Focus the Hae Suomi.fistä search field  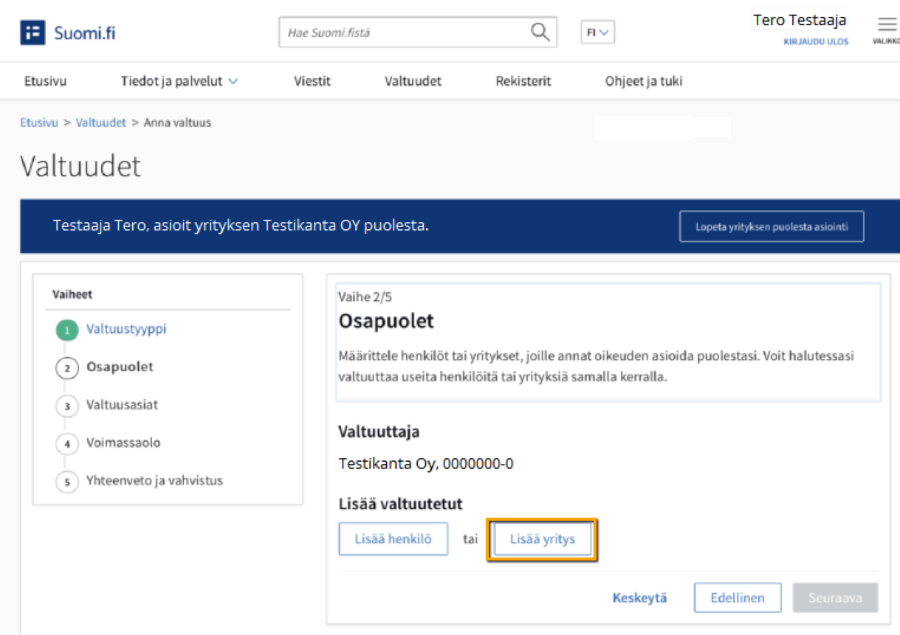pos(405,33)
